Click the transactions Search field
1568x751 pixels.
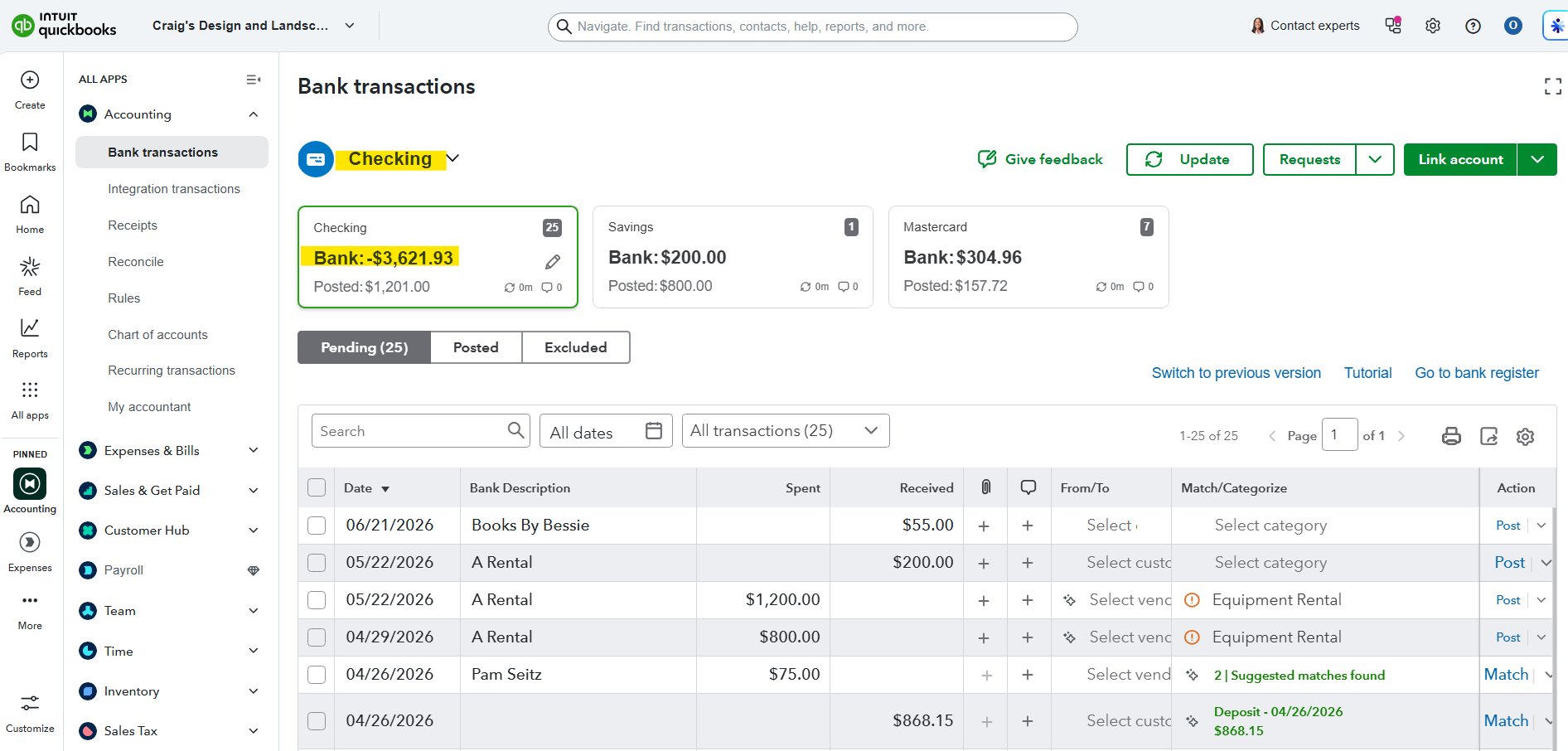[420, 431]
